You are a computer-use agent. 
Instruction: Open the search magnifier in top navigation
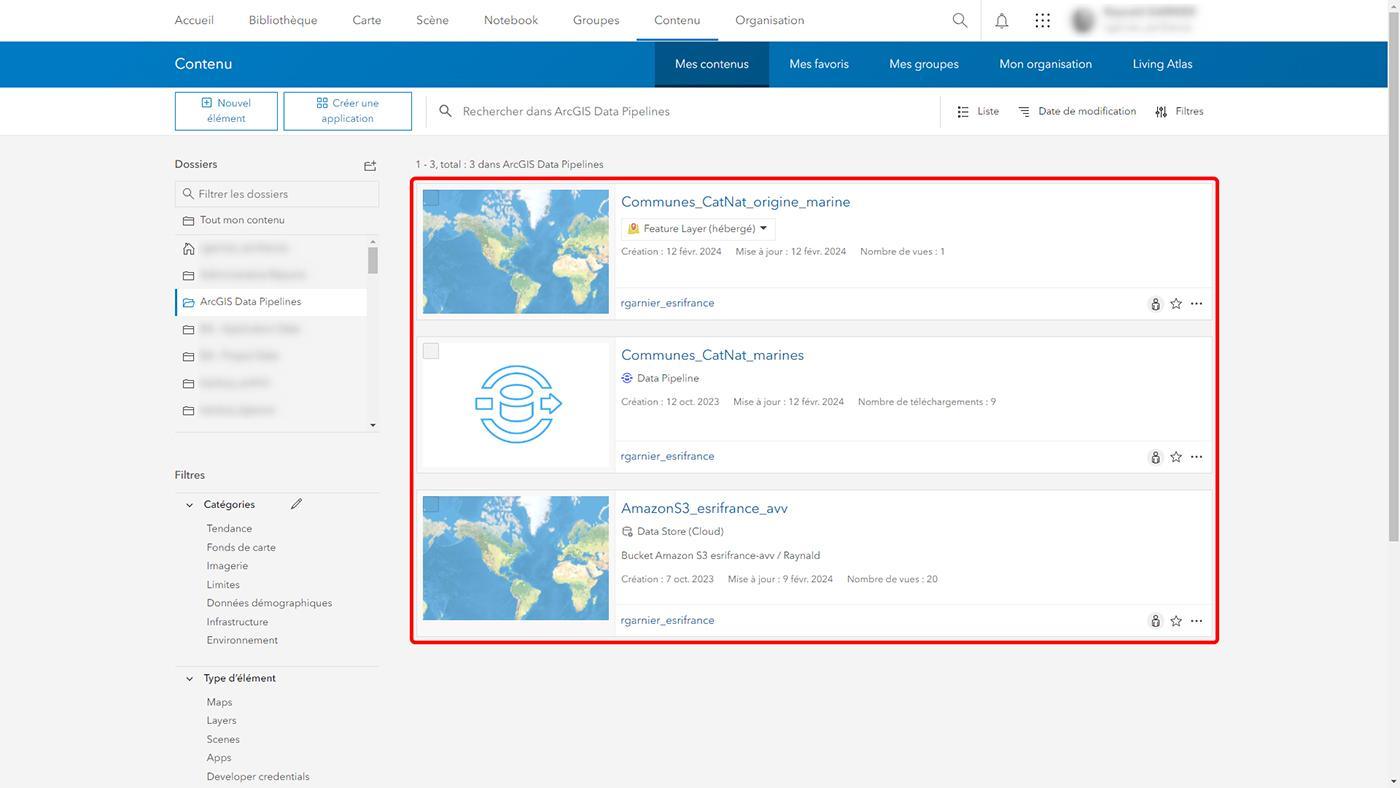tap(960, 20)
